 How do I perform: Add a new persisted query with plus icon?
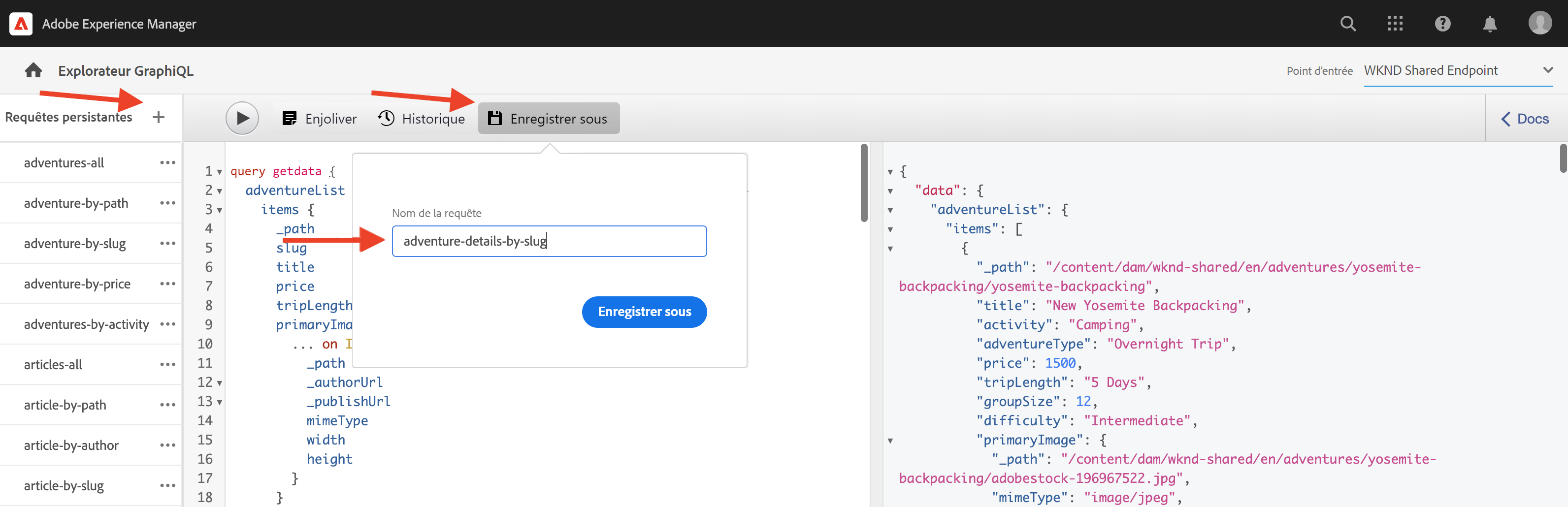tap(158, 117)
